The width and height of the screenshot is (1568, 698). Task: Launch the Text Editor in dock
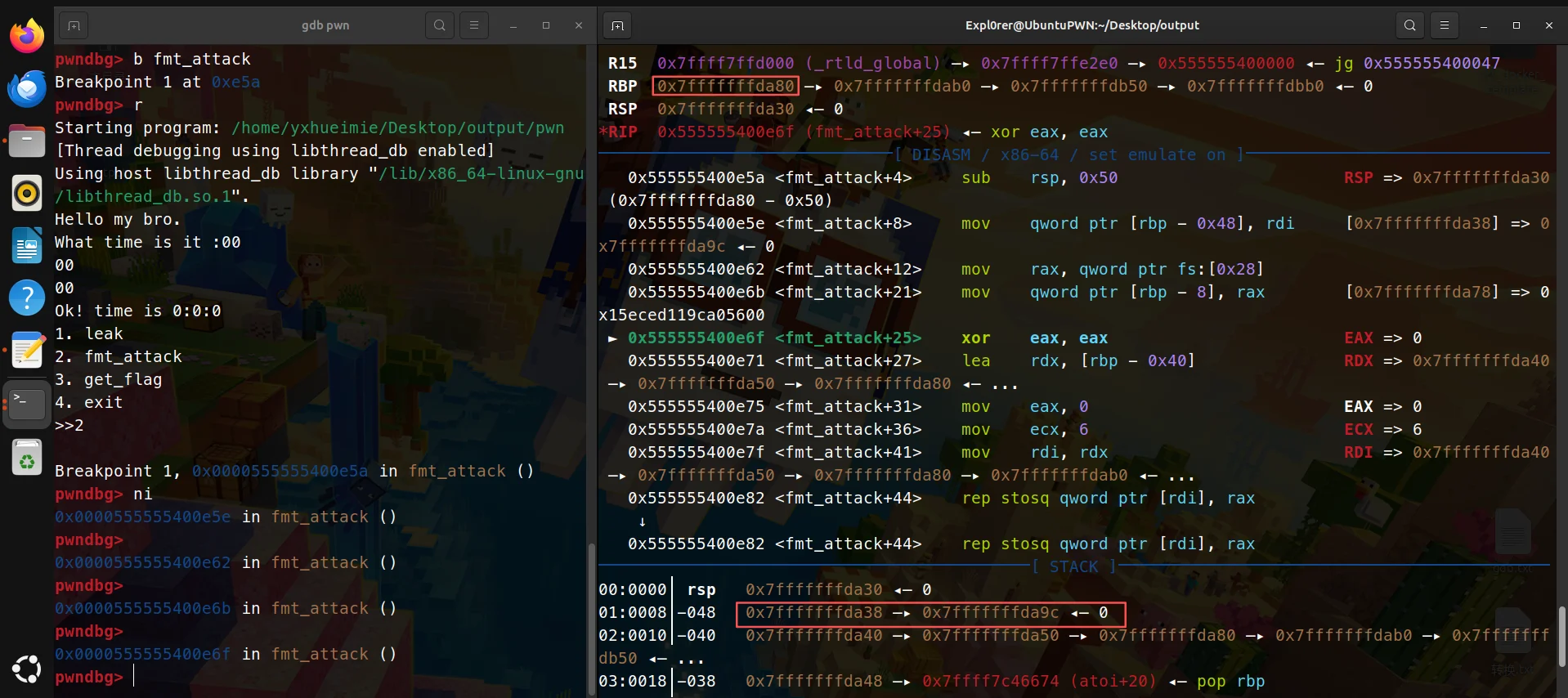point(27,351)
